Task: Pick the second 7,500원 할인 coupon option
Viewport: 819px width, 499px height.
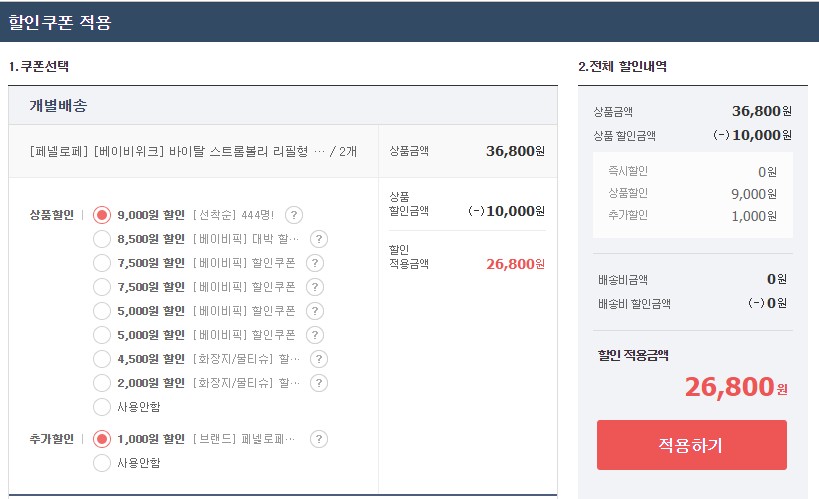Action: click(x=101, y=287)
